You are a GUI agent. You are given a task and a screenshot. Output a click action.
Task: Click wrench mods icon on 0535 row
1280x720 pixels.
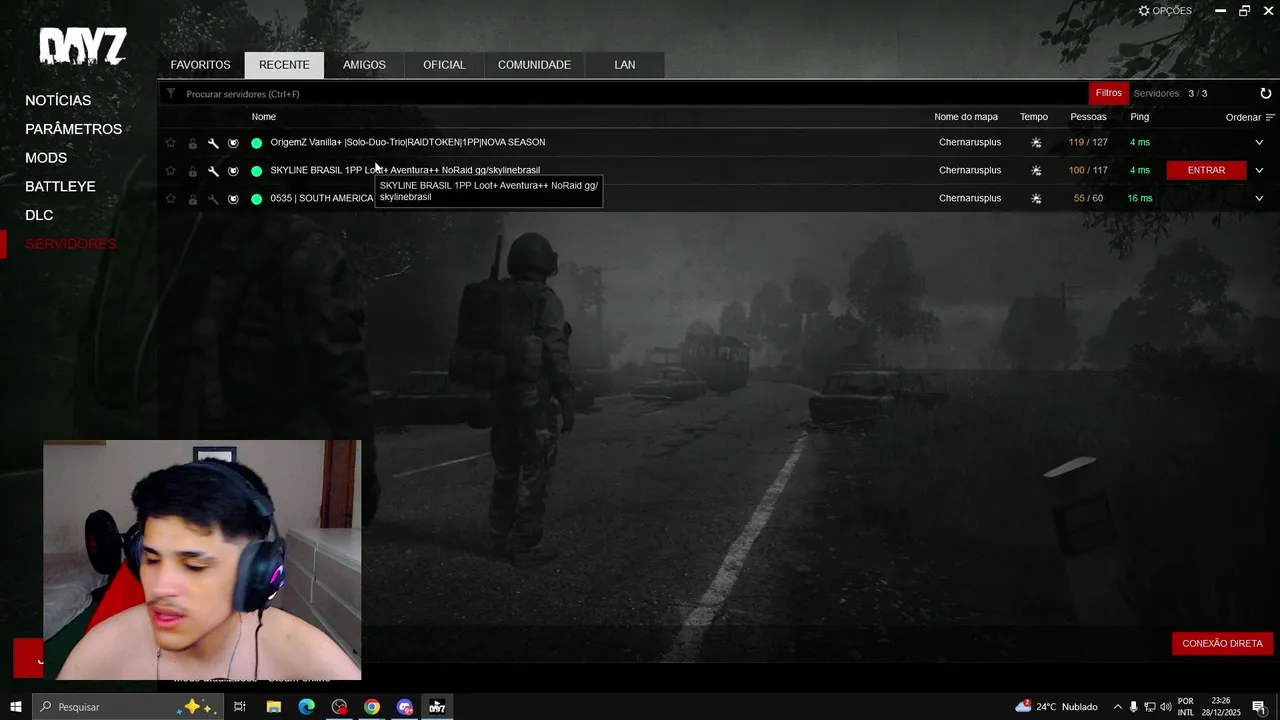click(x=213, y=199)
